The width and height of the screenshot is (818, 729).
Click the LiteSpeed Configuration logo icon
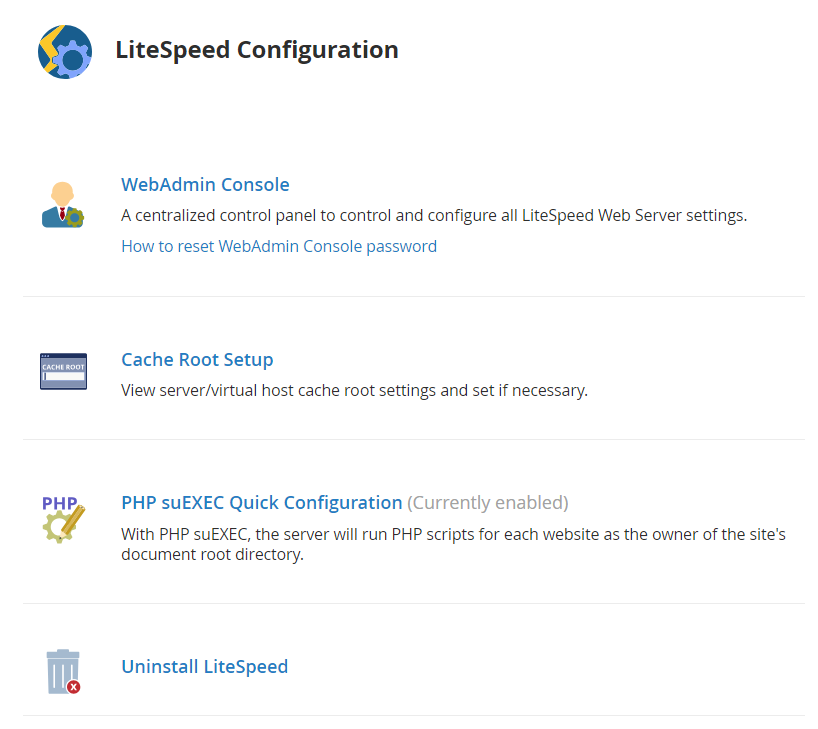tap(65, 52)
